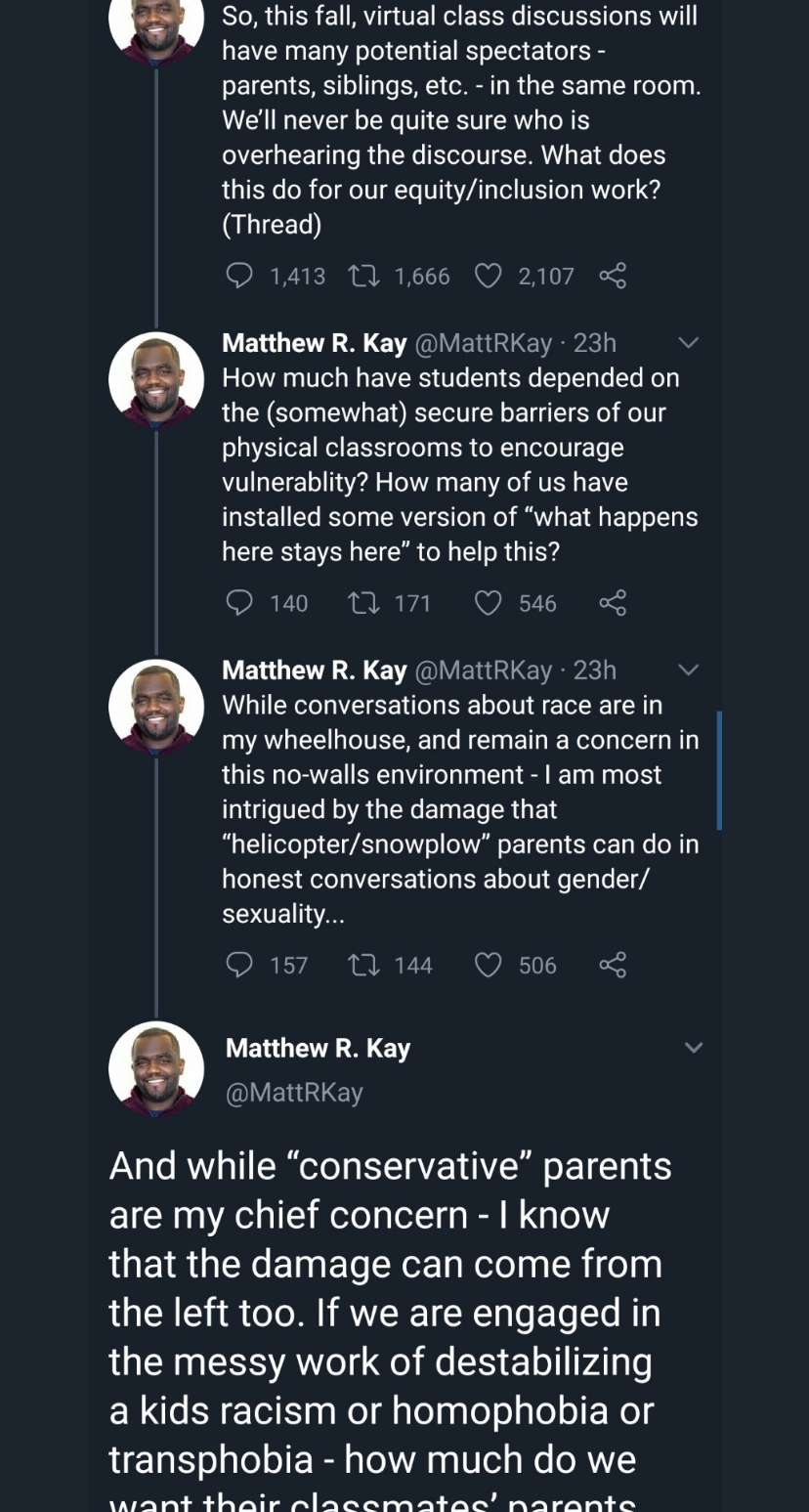Expand the main tweet's options chevron
Viewport: 809px width, 1512px height.
tap(693, 1048)
